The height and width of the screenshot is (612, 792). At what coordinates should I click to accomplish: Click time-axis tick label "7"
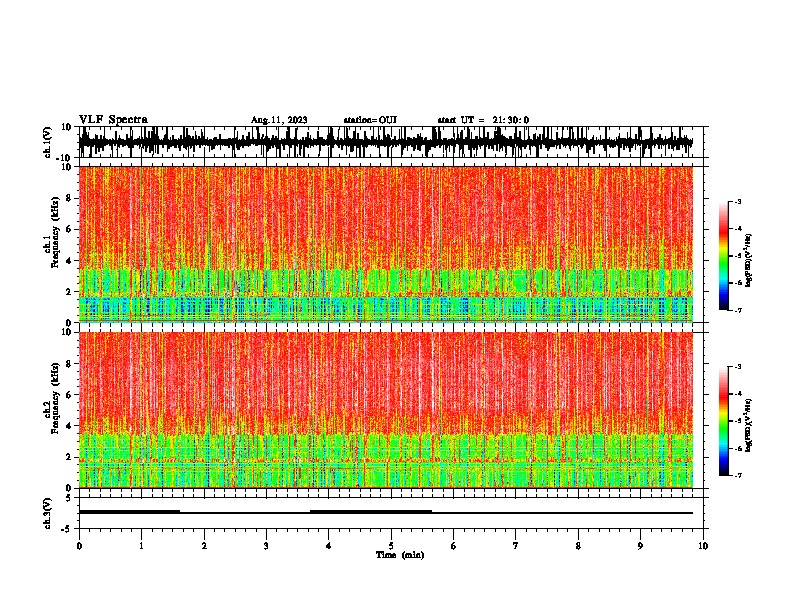click(516, 546)
